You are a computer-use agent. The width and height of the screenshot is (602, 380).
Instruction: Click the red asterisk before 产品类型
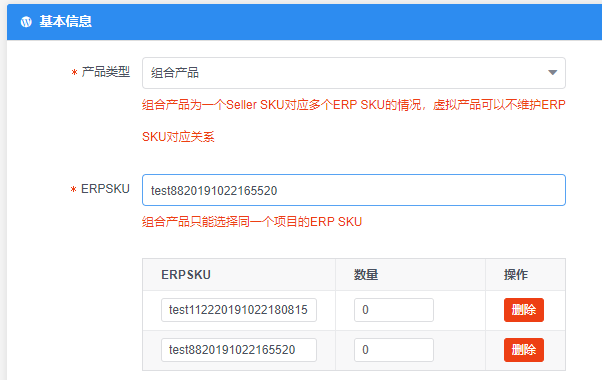(74, 73)
